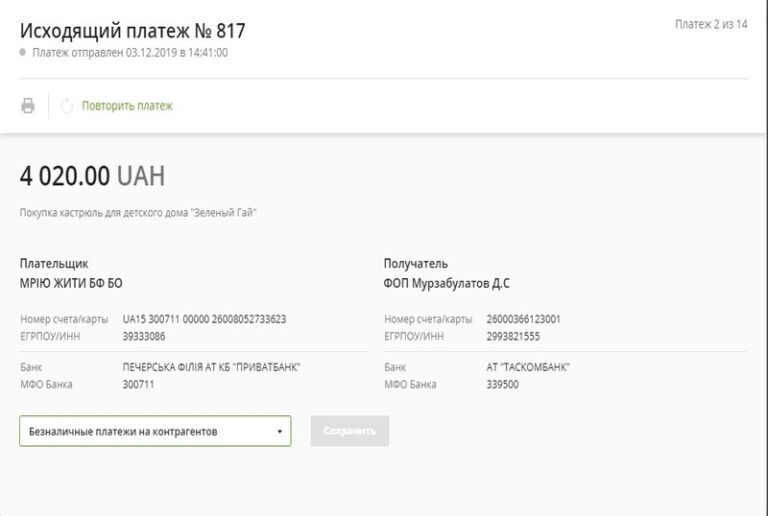Image resolution: width=768 pixels, height=516 pixels.
Task: Click the payment purpose text about 'Зеленый Гай'
Action: pos(138,212)
